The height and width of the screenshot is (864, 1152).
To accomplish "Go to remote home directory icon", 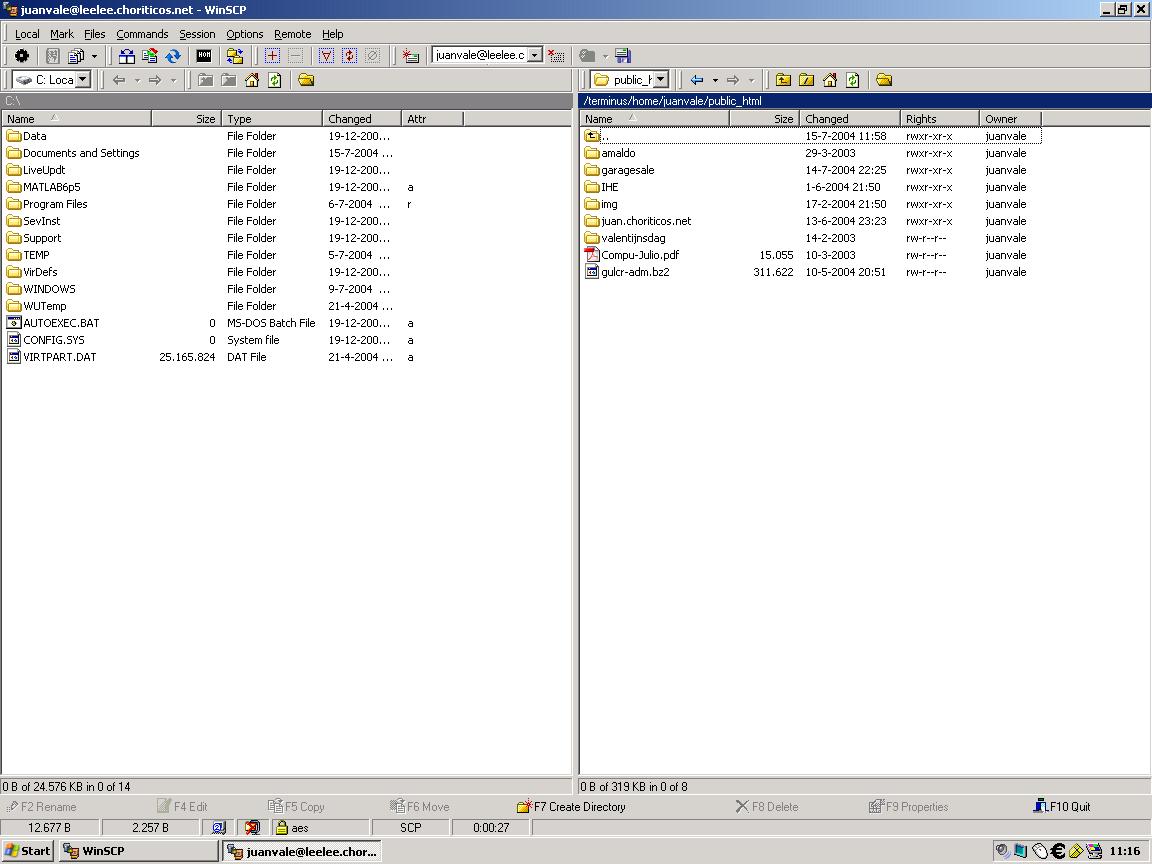I will click(x=830, y=80).
